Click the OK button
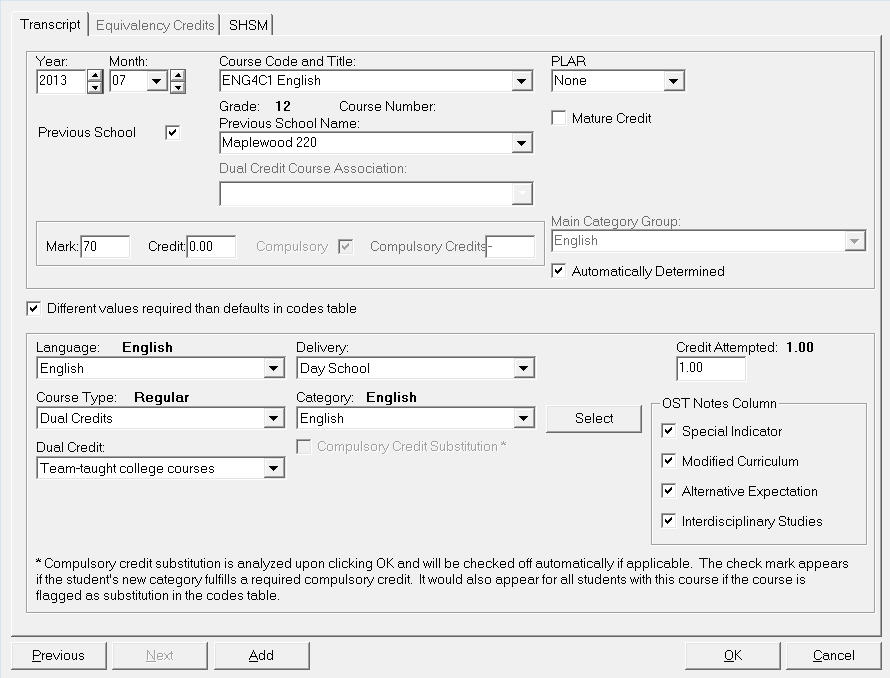 coord(733,655)
